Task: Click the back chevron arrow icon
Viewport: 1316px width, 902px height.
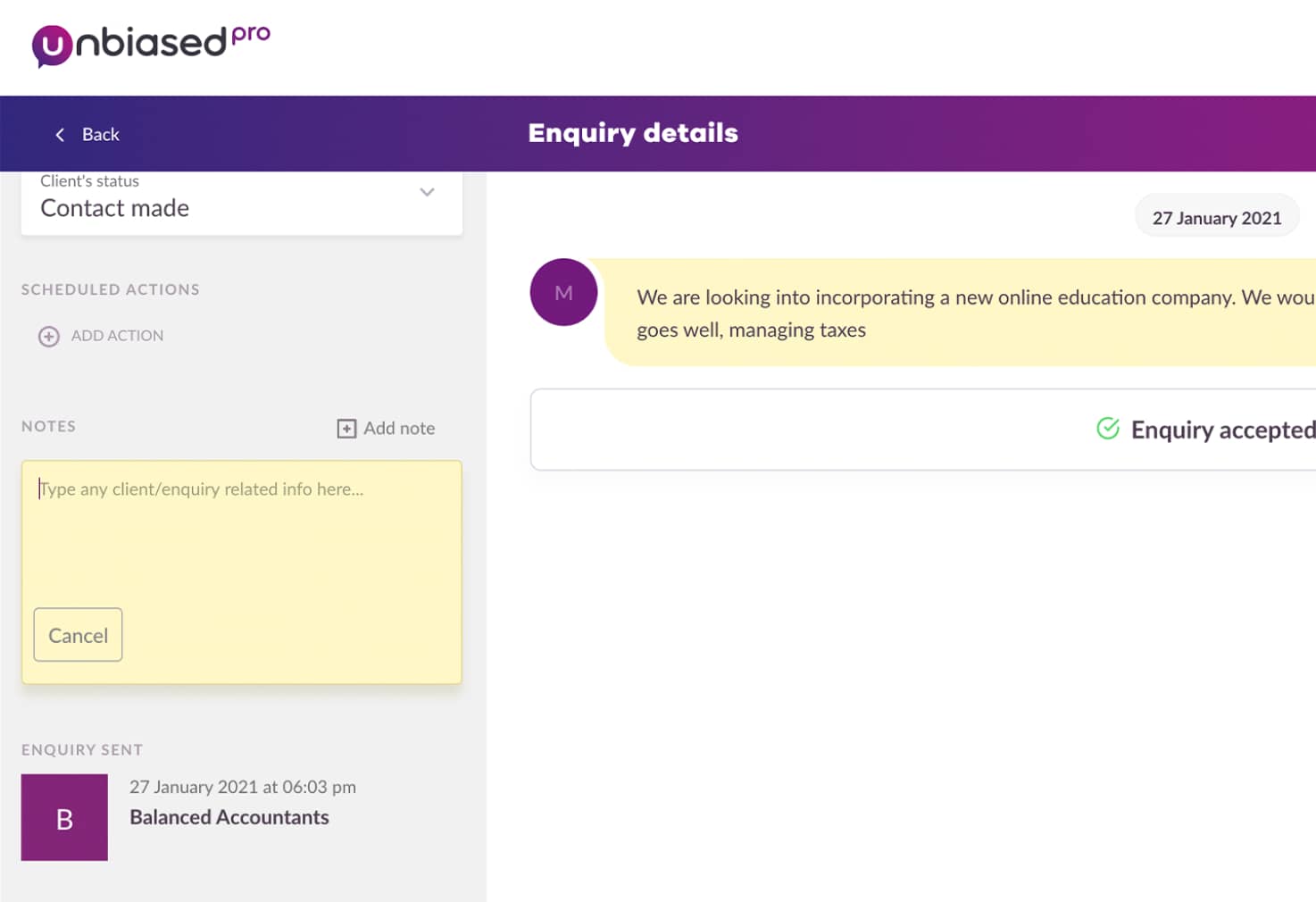Action: pos(60,135)
